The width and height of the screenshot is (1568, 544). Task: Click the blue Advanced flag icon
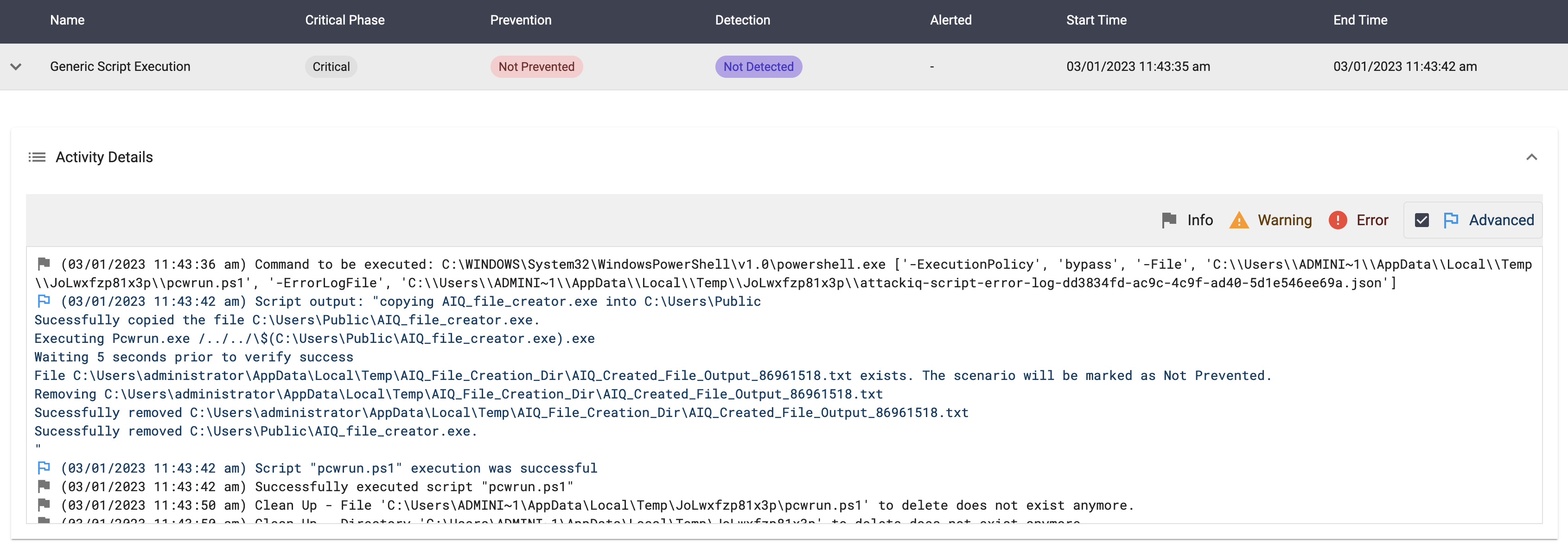tap(1451, 220)
